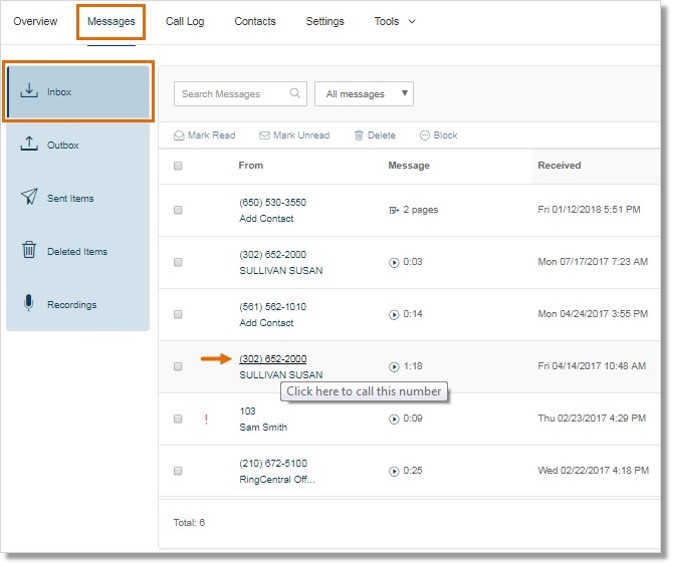Play the 0:14 voicemail
The image size is (673, 566).
point(394,315)
